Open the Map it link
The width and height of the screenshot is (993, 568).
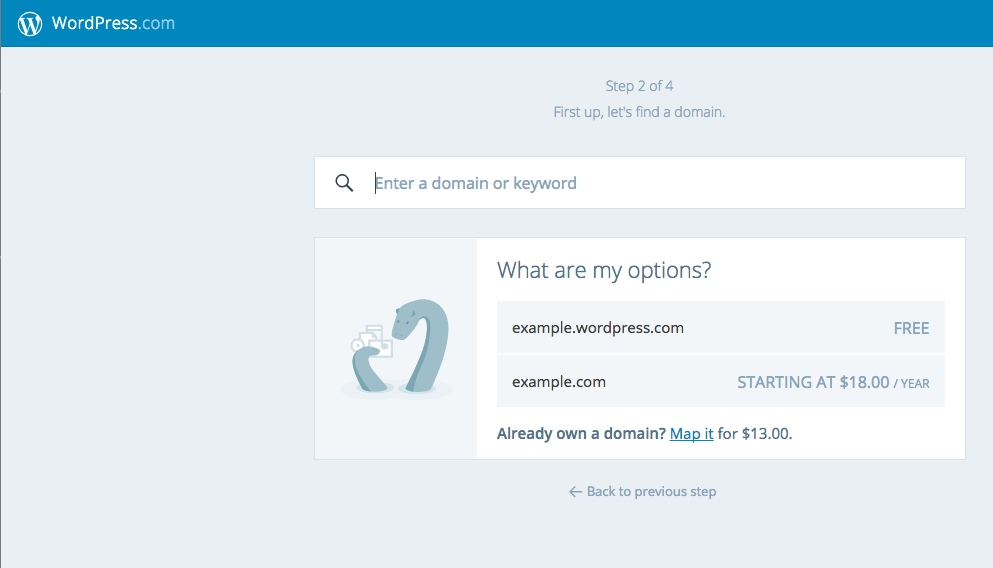[692, 434]
